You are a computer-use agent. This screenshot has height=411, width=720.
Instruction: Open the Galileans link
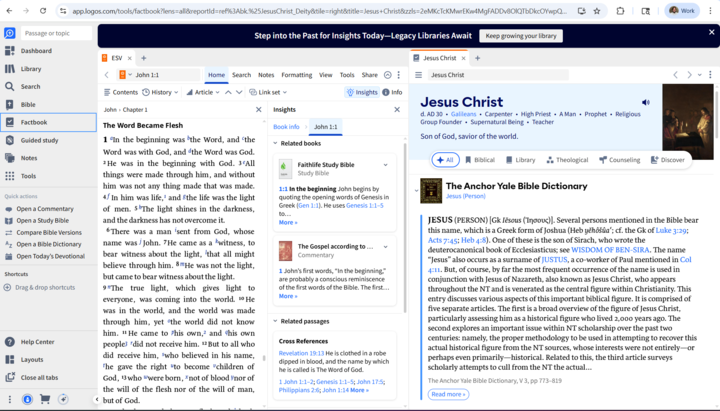(x=463, y=114)
